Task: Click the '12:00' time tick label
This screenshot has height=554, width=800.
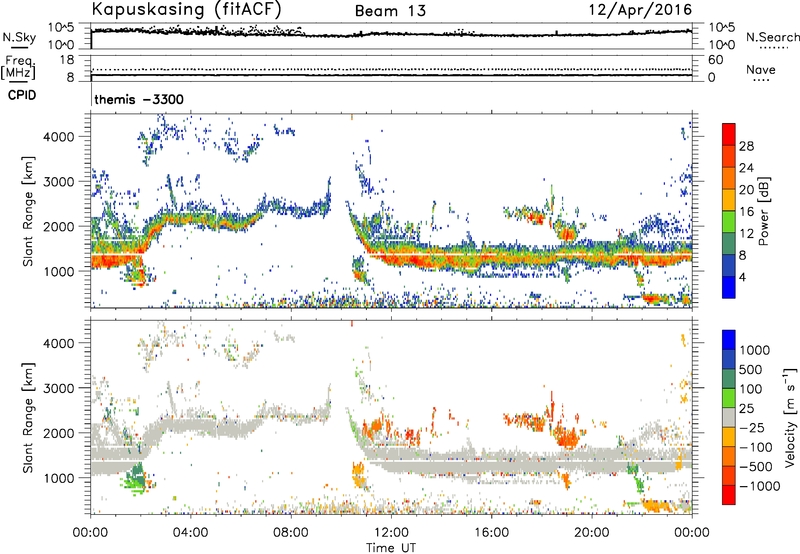Action: pos(391,533)
